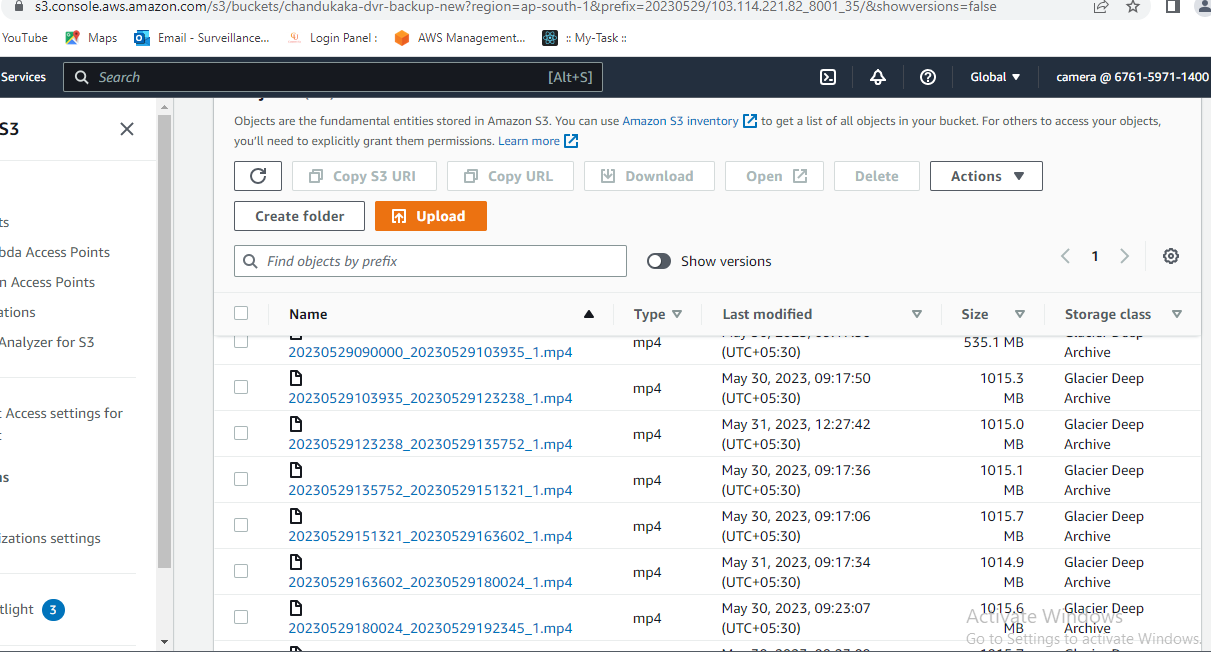
Task: Focus the AWS console Search box
Action: click(x=333, y=77)
